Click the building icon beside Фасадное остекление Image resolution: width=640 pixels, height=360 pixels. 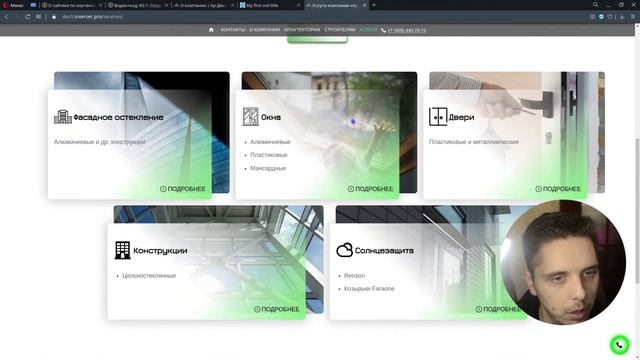click(63, 117)
